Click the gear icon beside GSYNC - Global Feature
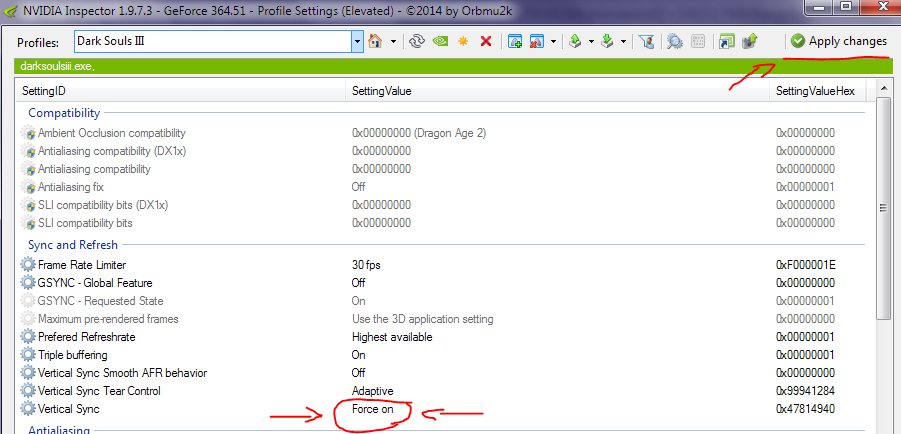Image resolution: width=901 pixels, height=434 pixels. tap(28, 283)
